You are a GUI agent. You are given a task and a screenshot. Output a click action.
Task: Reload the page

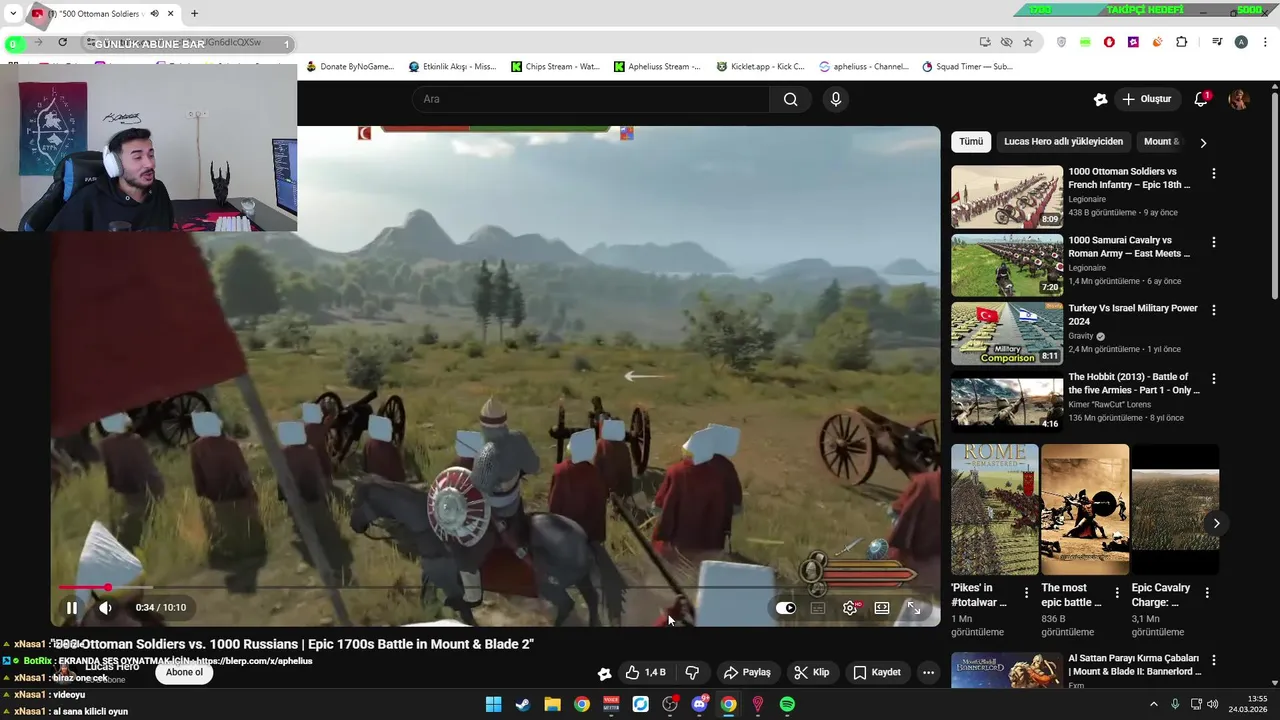(62, 42)
